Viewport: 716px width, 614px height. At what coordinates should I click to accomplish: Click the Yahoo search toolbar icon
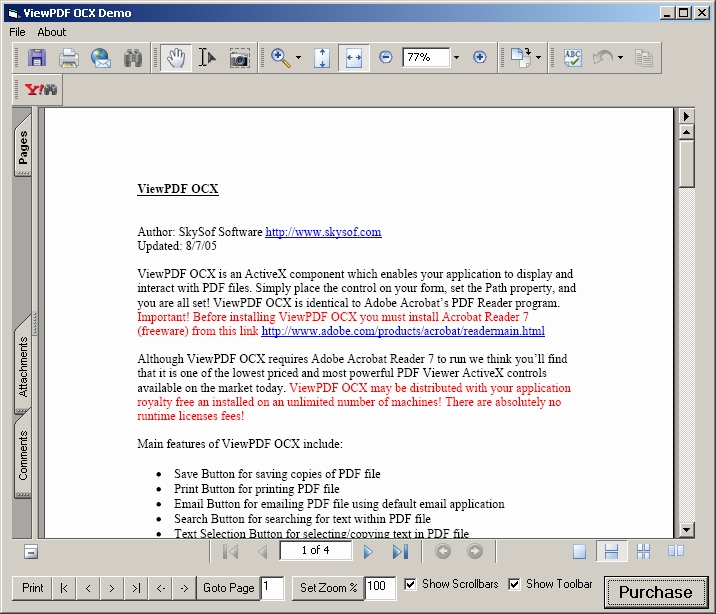[41, 89]
